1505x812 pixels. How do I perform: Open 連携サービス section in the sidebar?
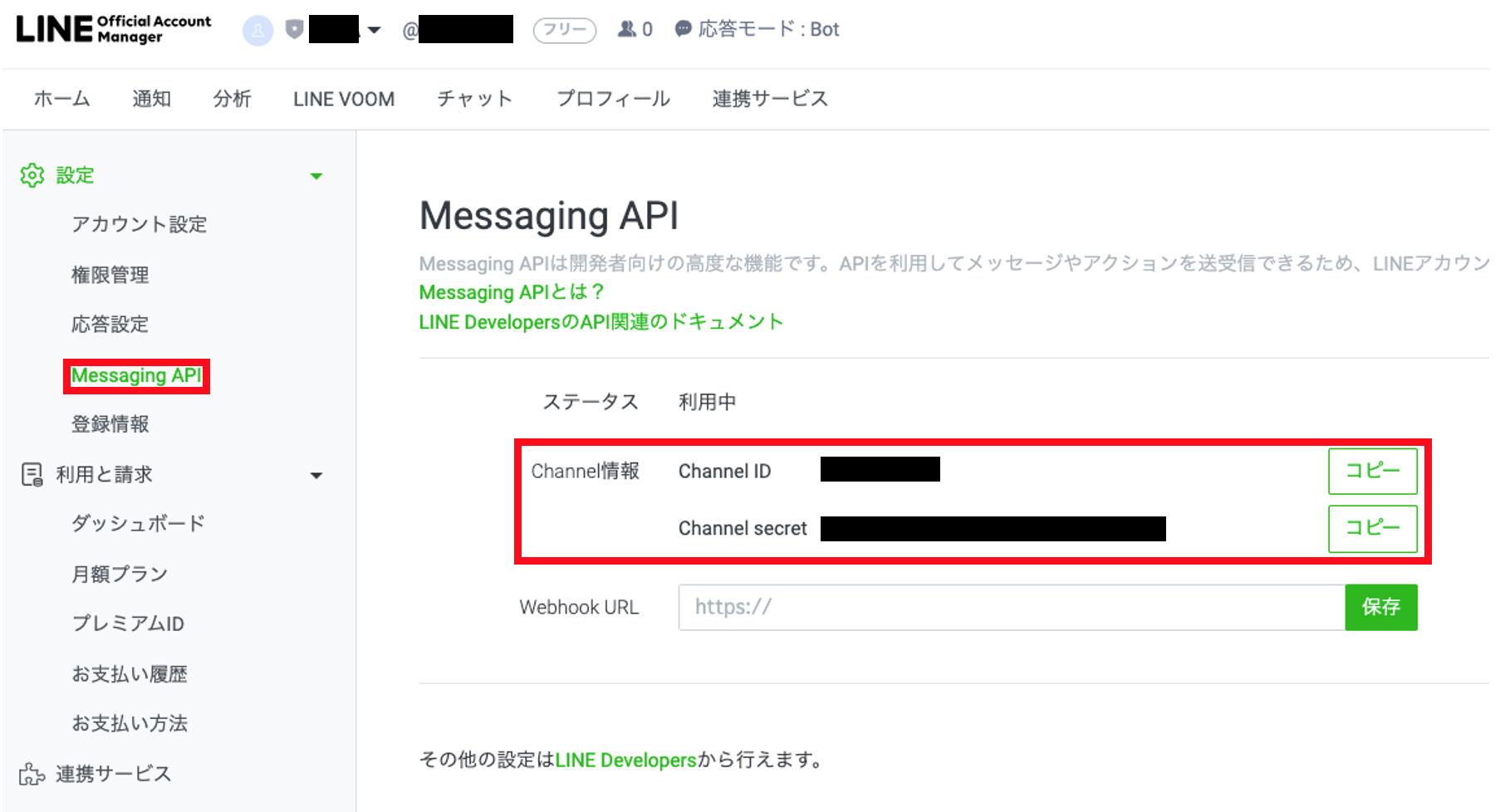click(113, 774)
